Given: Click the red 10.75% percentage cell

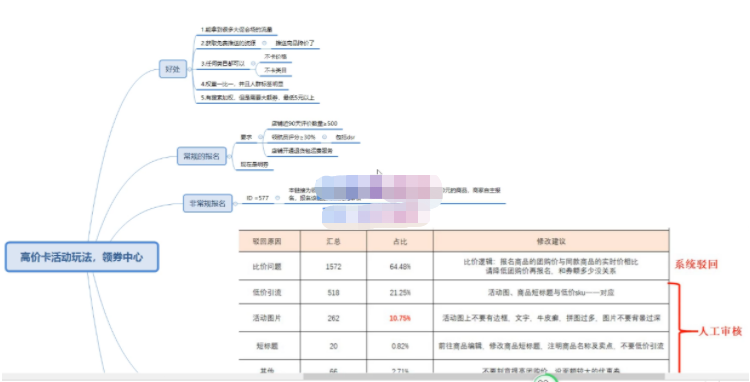Looking at the screenshot, I should point(400,318).
